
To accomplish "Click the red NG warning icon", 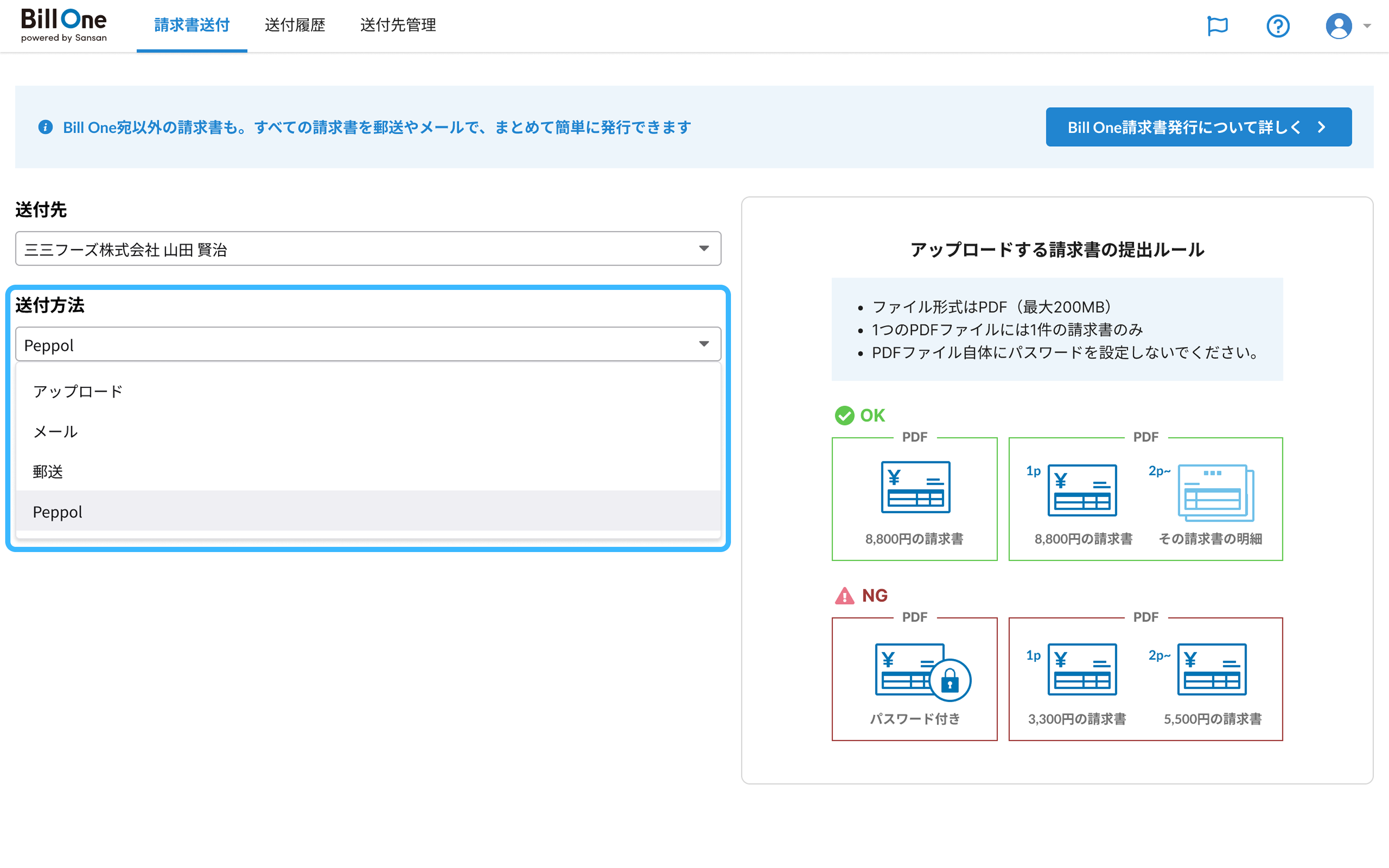I will click(x=844, y=595).
